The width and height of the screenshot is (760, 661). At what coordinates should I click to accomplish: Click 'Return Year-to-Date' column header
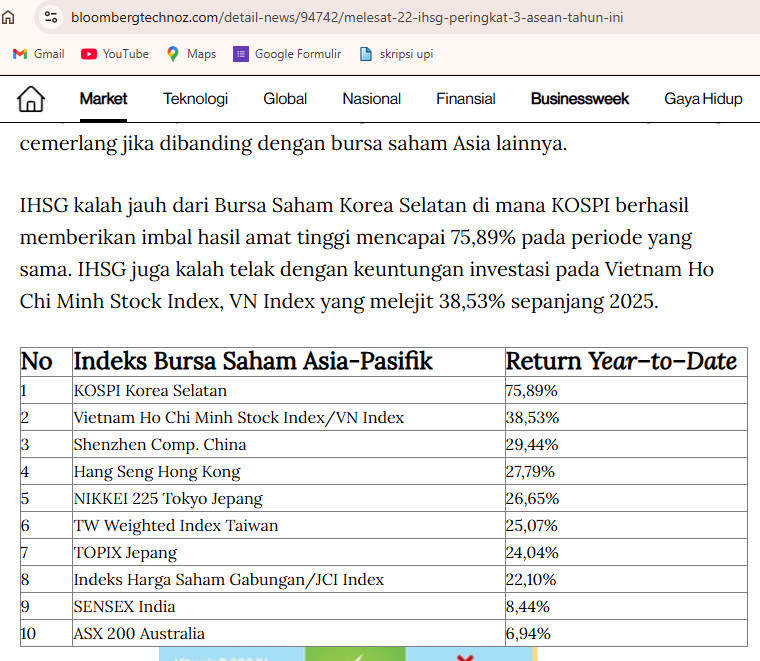[626, 362]
